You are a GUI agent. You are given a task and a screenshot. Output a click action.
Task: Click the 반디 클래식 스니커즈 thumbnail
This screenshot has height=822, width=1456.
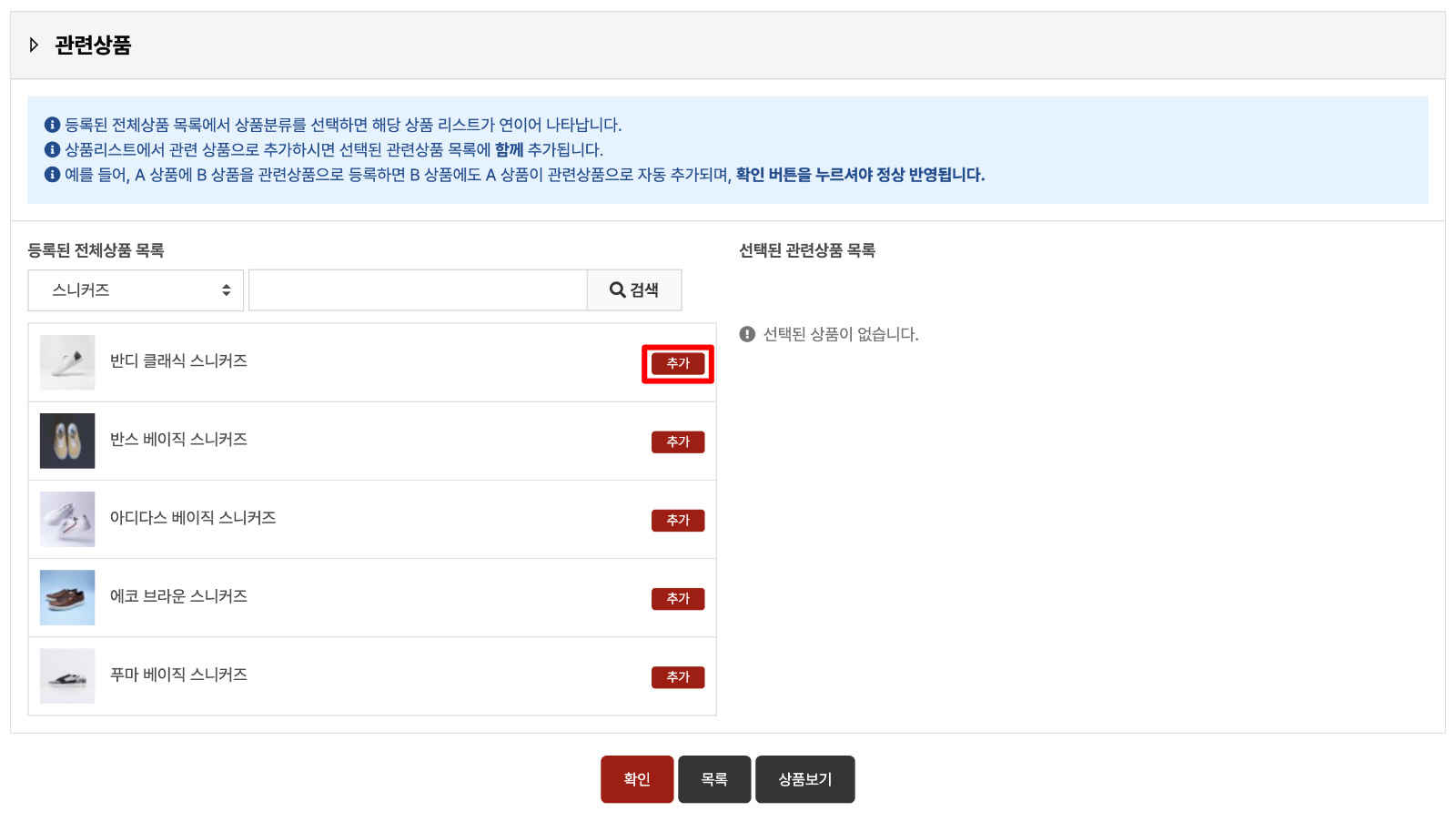point(67,362)
